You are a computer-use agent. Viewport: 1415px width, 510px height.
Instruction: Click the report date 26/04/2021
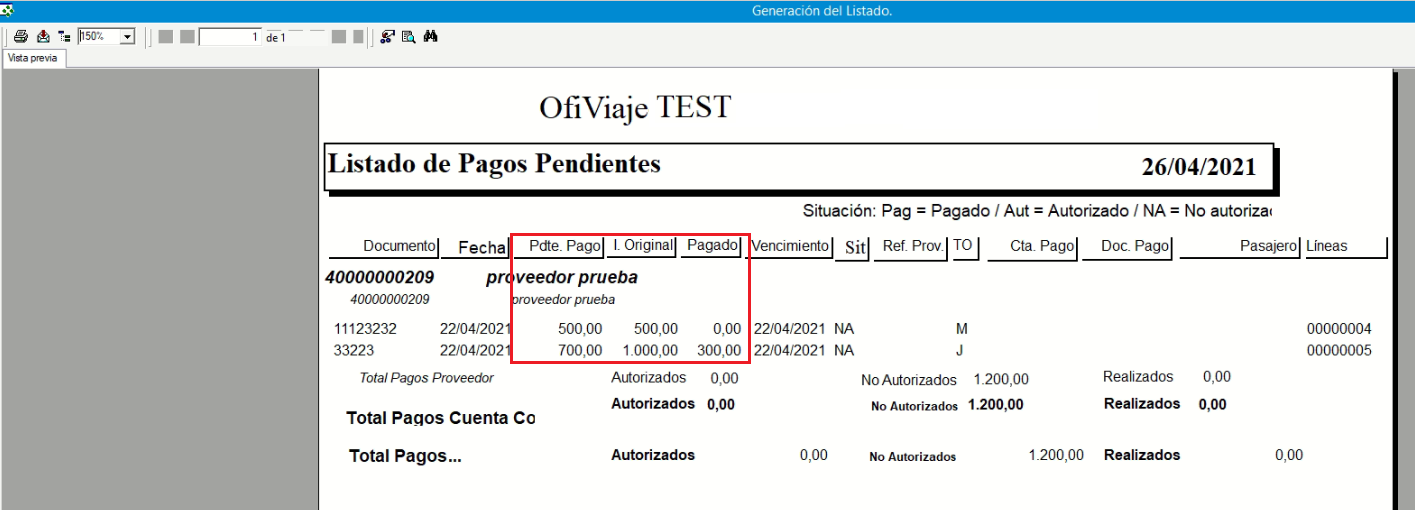click(1199, 167)
